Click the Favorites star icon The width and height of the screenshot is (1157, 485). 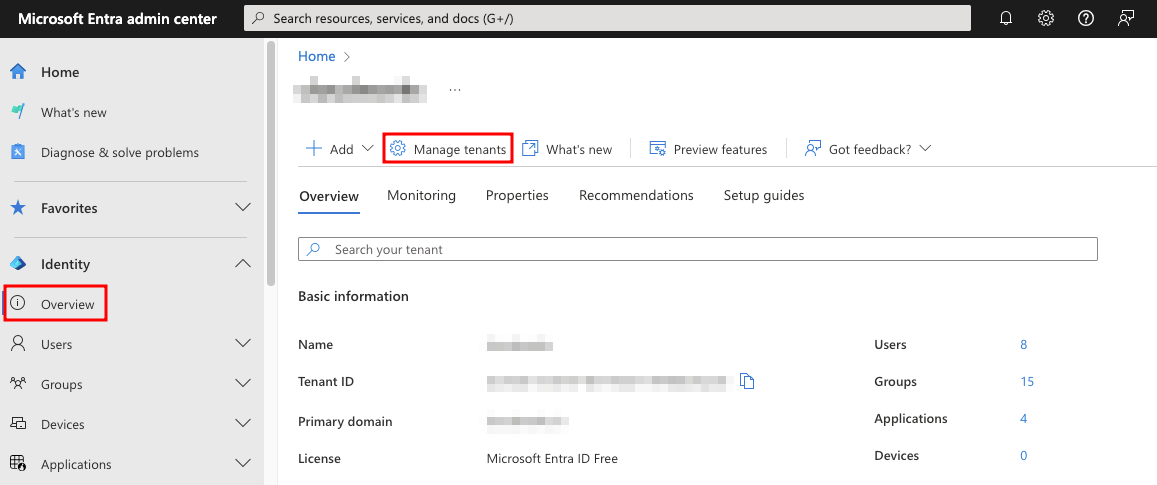[x=18, y=207]
